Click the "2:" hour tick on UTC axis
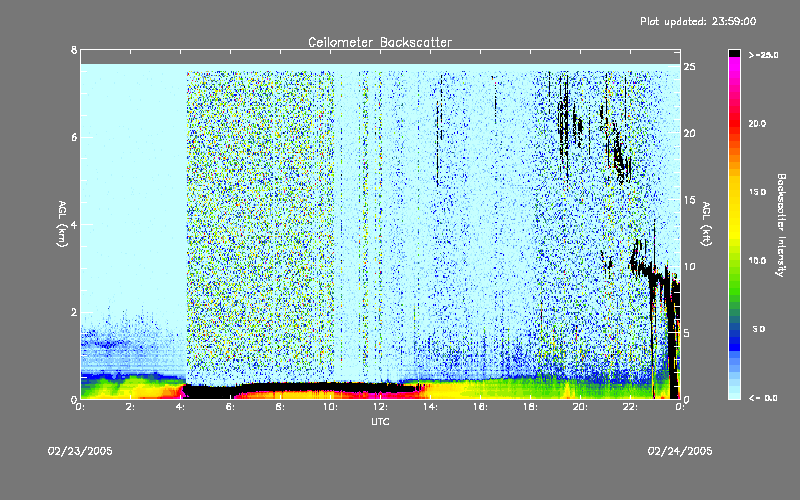The height and width of the screenshot is (500, 800). [130, 407]
